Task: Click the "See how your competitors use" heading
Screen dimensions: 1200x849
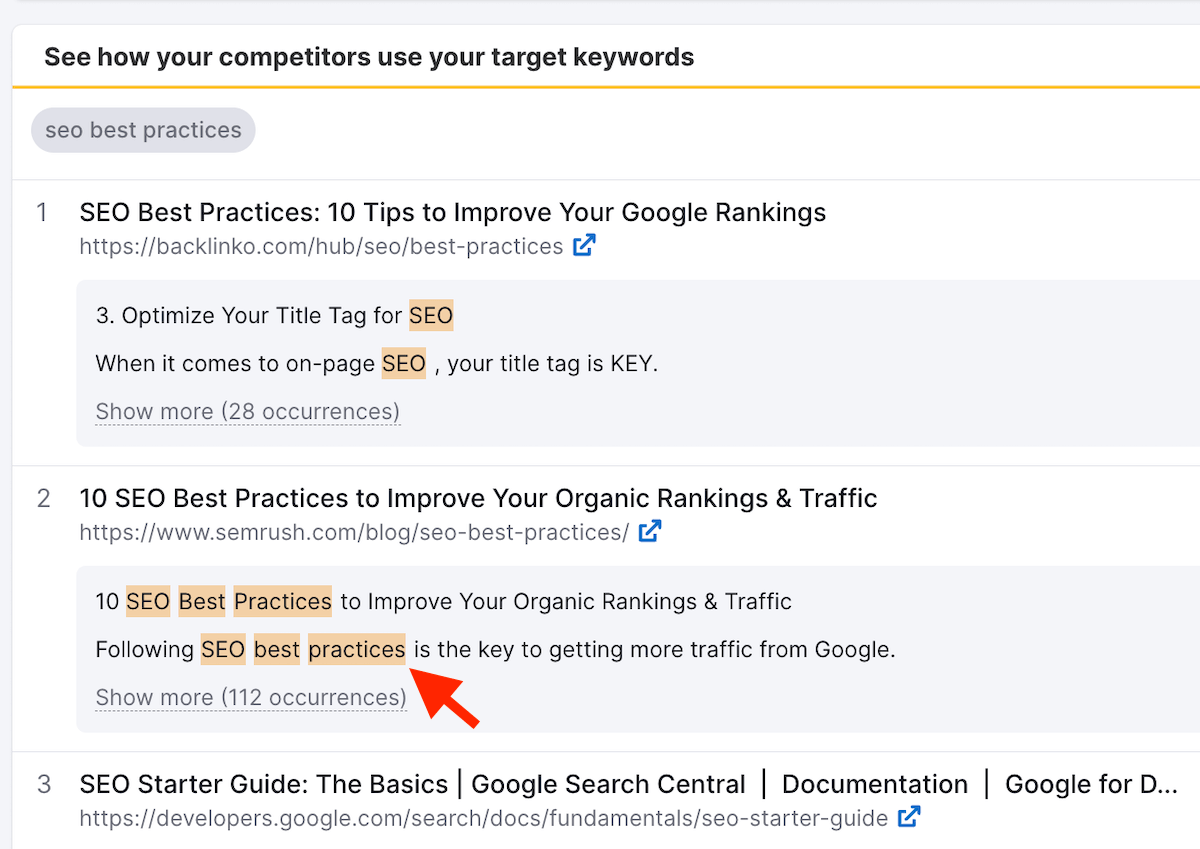Action: tap(369, 57)
